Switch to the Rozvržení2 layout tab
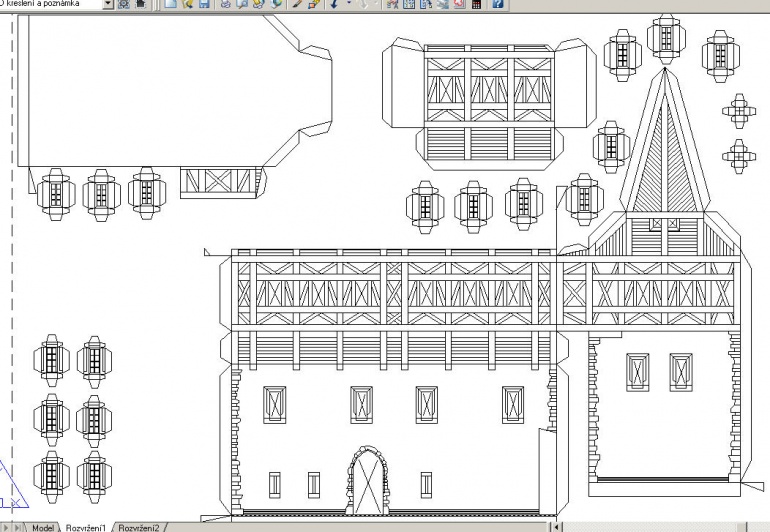Image resolution: width=770 pixels, height=532 pixels. pos(138,528)
